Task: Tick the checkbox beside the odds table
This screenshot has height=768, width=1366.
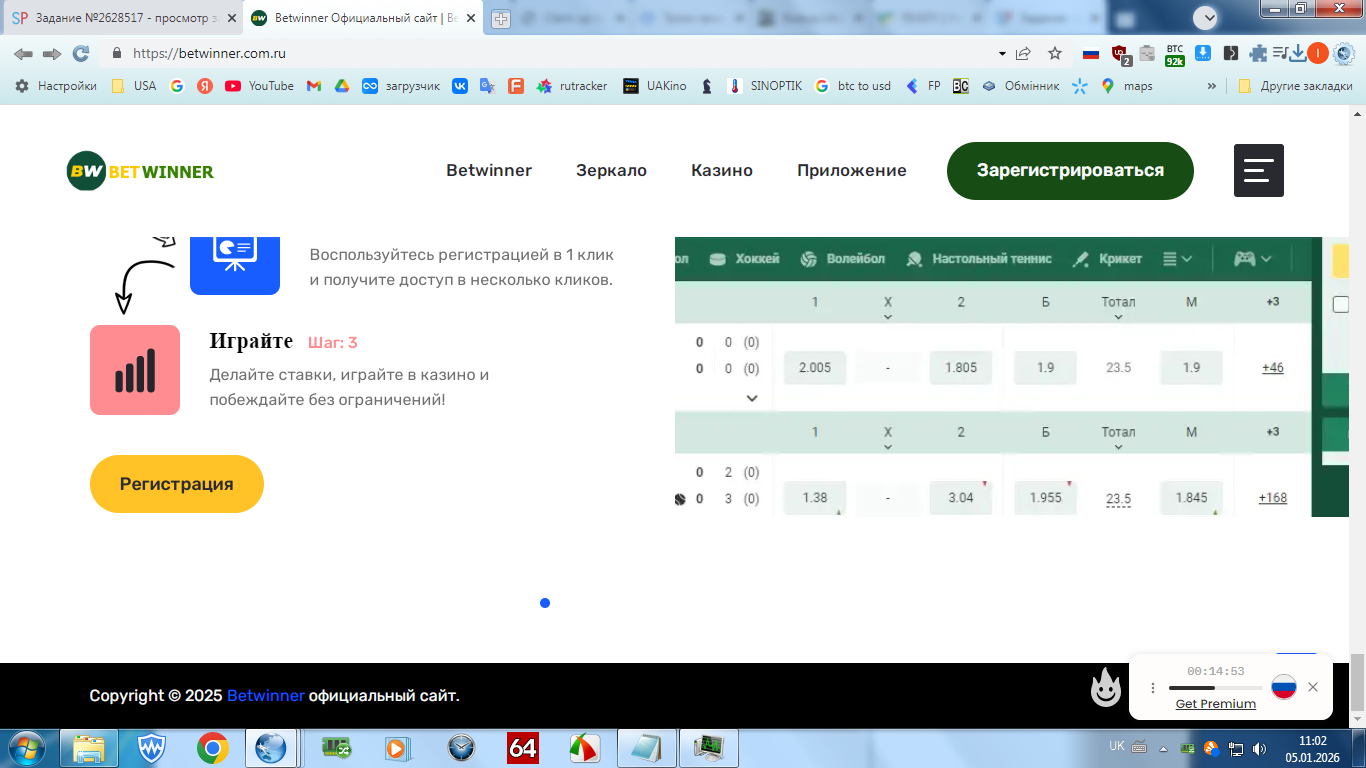Action: (1341, 304)
